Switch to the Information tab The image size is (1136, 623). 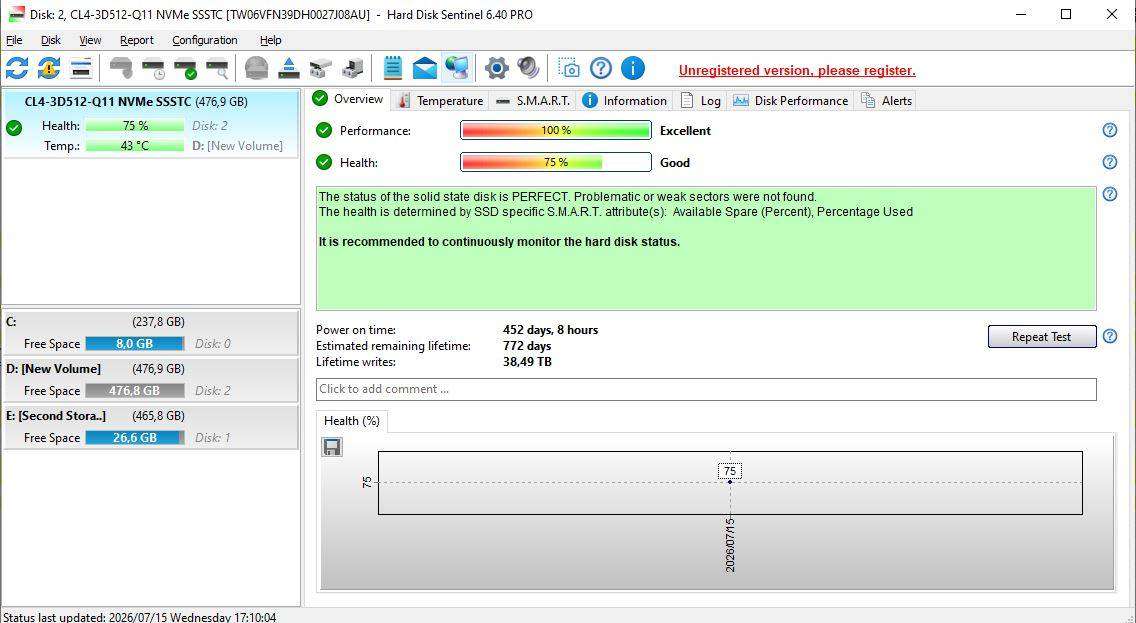[625, 101]
